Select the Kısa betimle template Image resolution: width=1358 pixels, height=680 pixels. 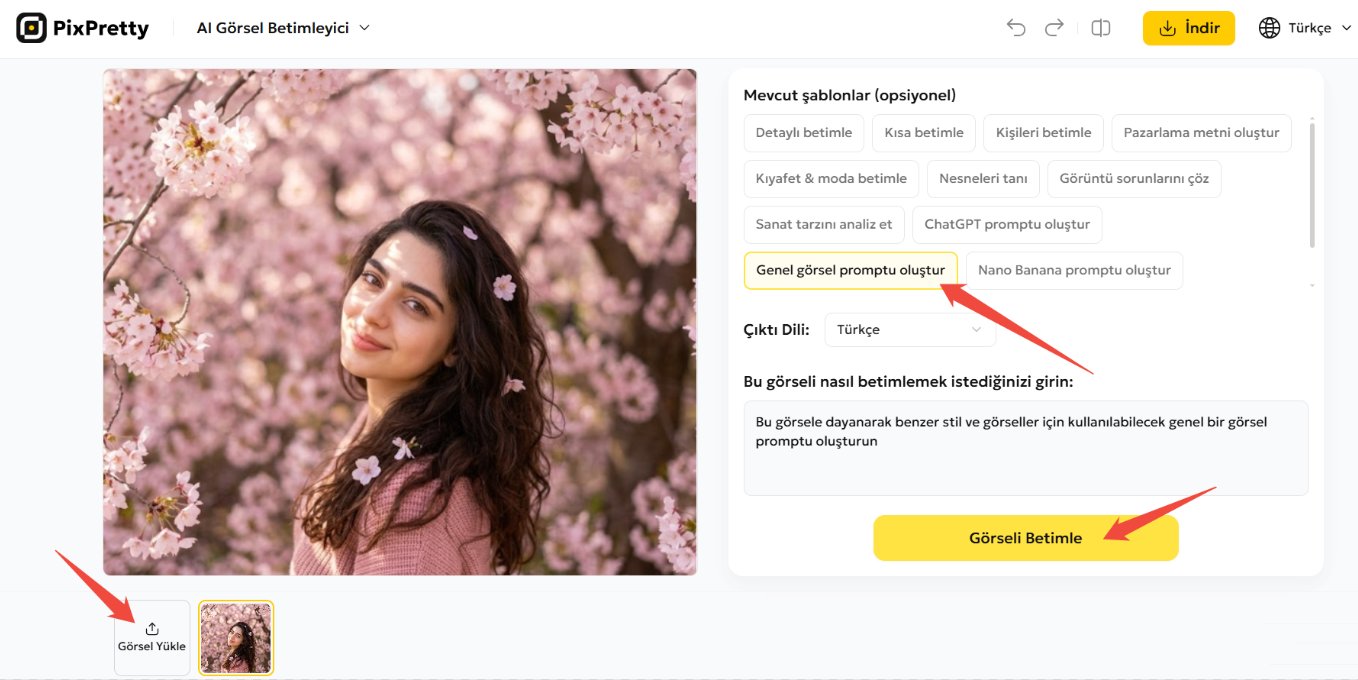[923, 132]
